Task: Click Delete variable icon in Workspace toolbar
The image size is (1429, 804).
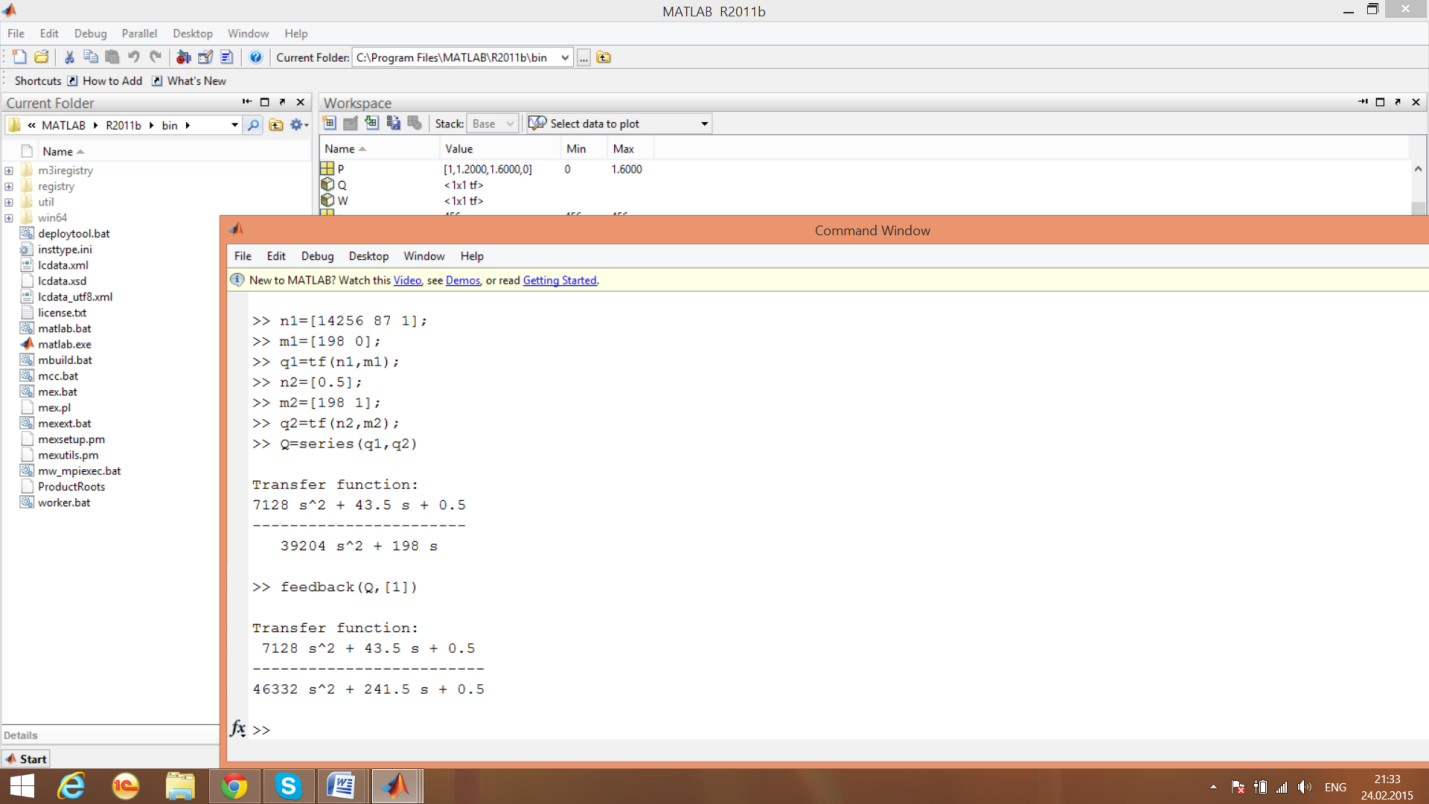Action: [414, 123]
